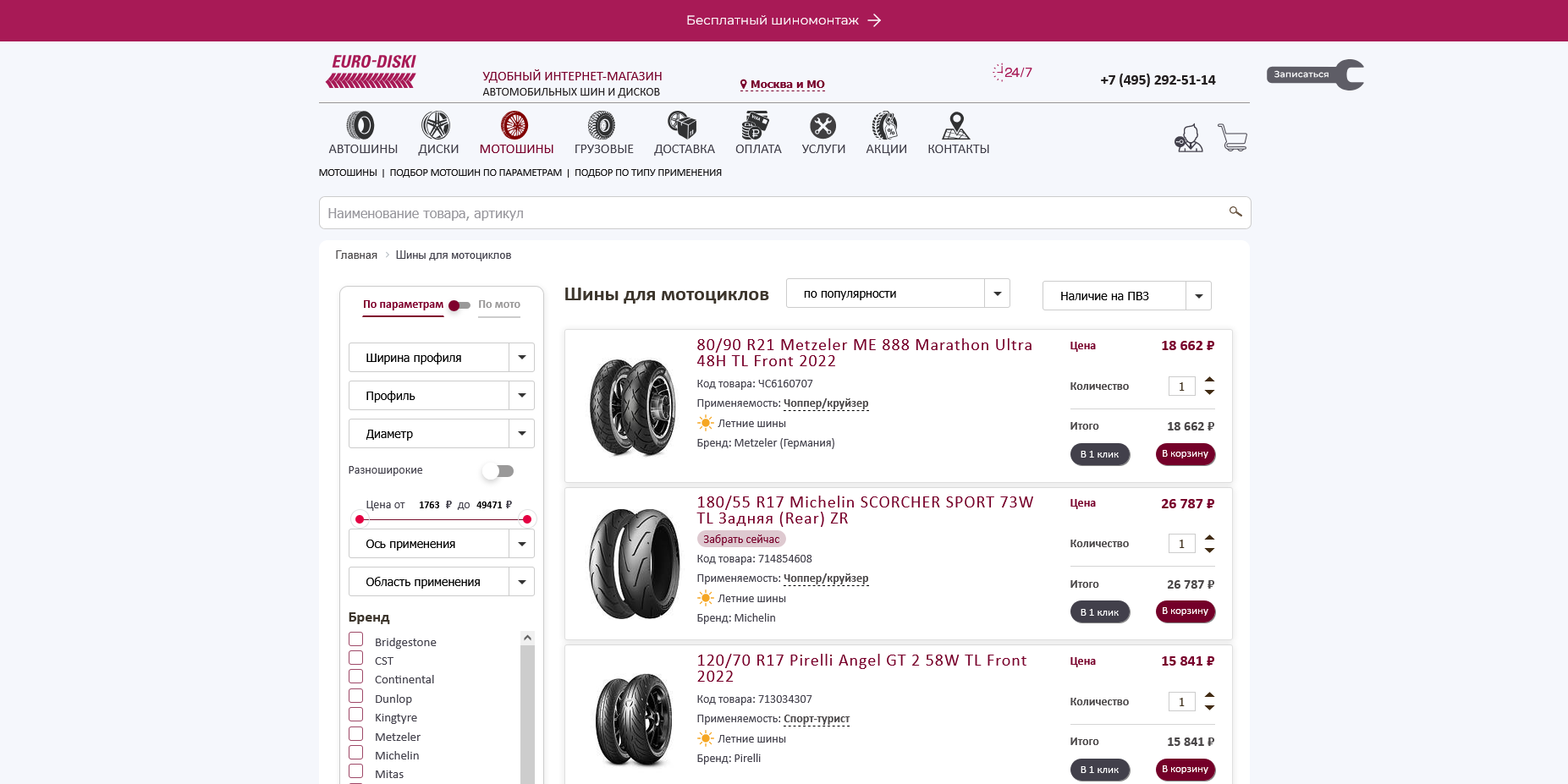Open the Metzeler ME 888 Marathon Ultra title
This screenshot has width=1568, height=784.
coord(864,353)
